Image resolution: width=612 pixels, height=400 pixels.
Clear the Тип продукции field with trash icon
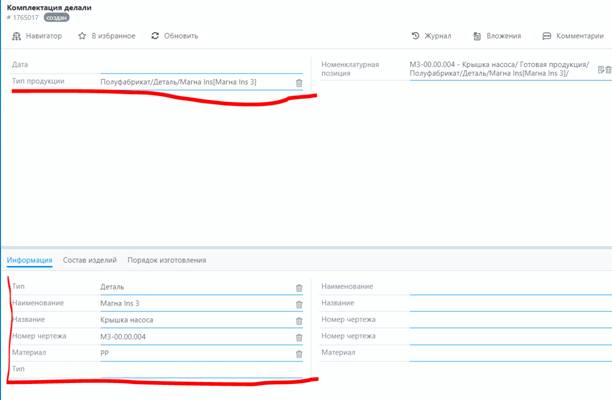tap(298, 82)
